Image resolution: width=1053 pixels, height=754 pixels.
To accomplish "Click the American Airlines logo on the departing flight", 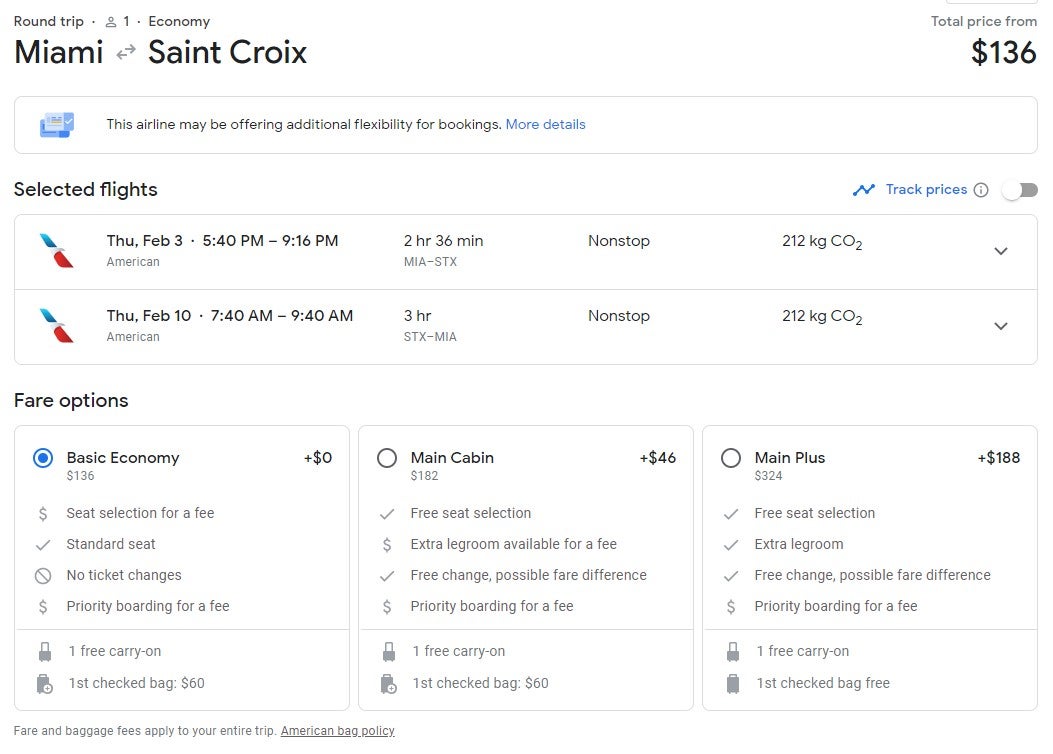I will pos(57,250).
